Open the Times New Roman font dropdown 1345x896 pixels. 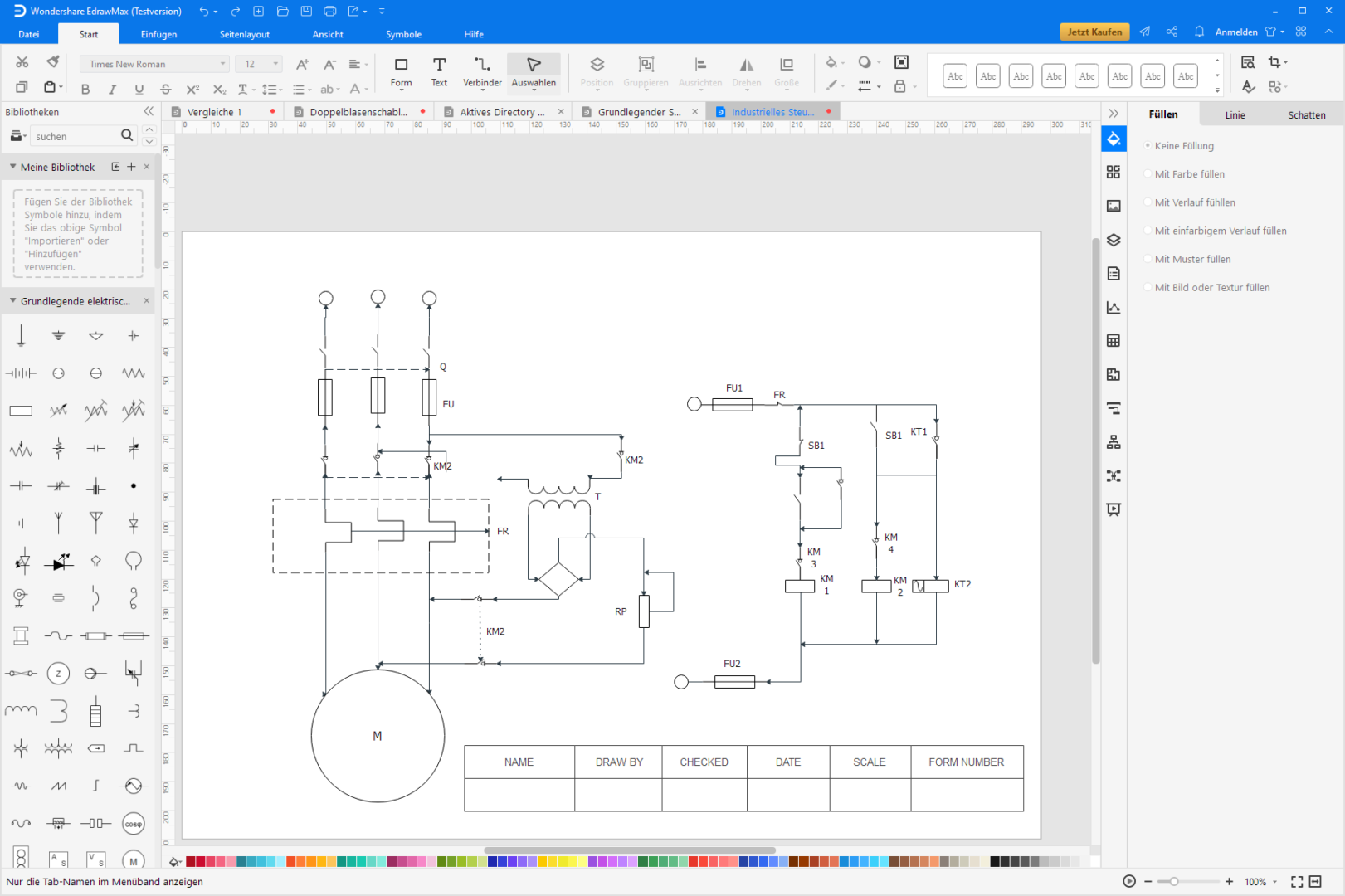point(154,64)
